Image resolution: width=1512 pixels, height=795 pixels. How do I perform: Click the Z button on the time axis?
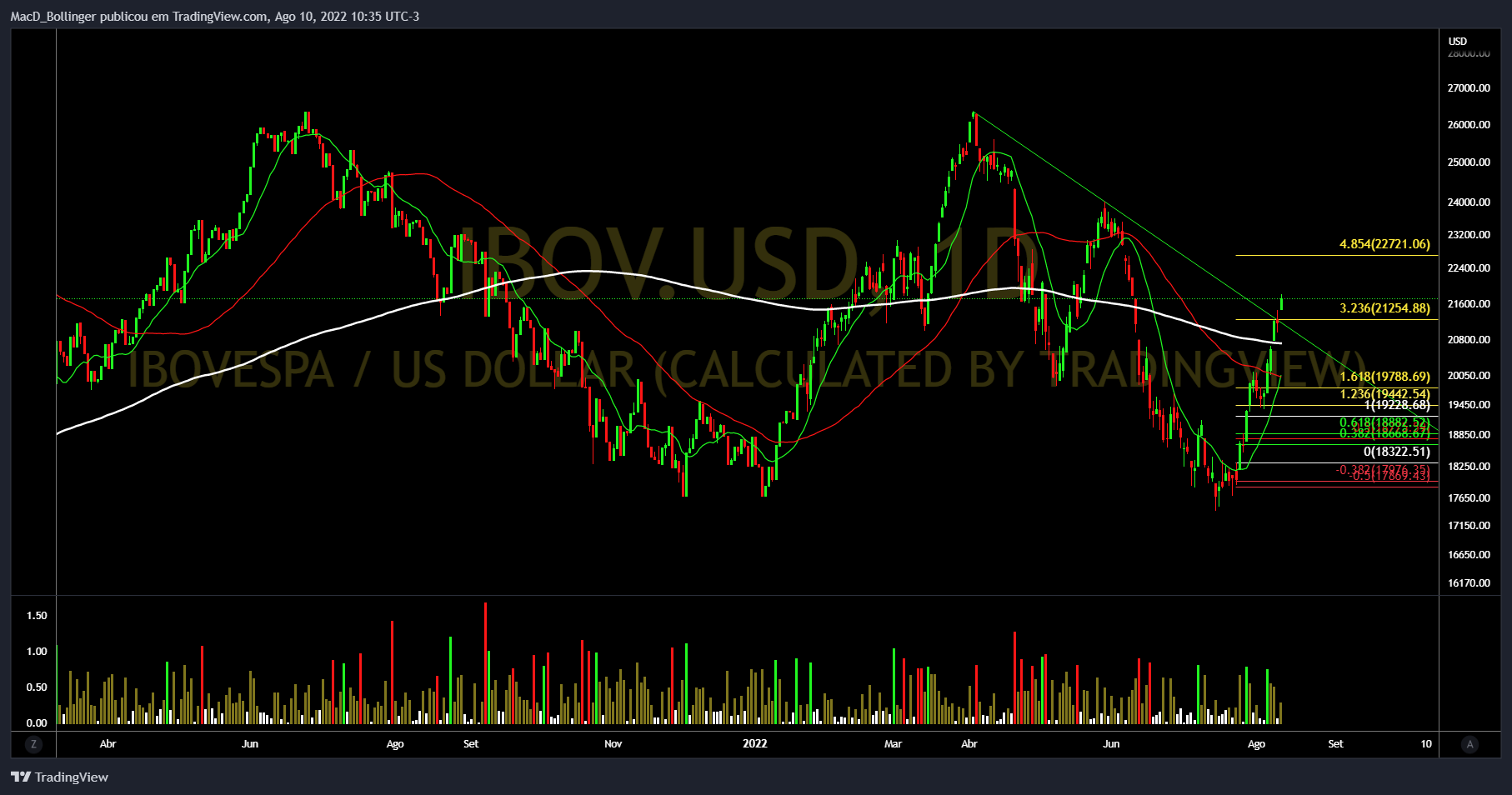coord(33,744)
